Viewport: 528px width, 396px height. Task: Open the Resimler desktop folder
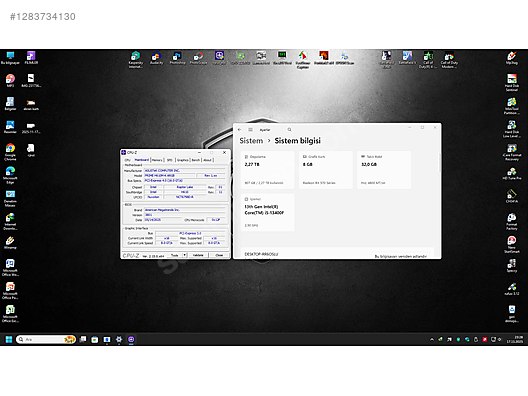[x=10, y=127]
